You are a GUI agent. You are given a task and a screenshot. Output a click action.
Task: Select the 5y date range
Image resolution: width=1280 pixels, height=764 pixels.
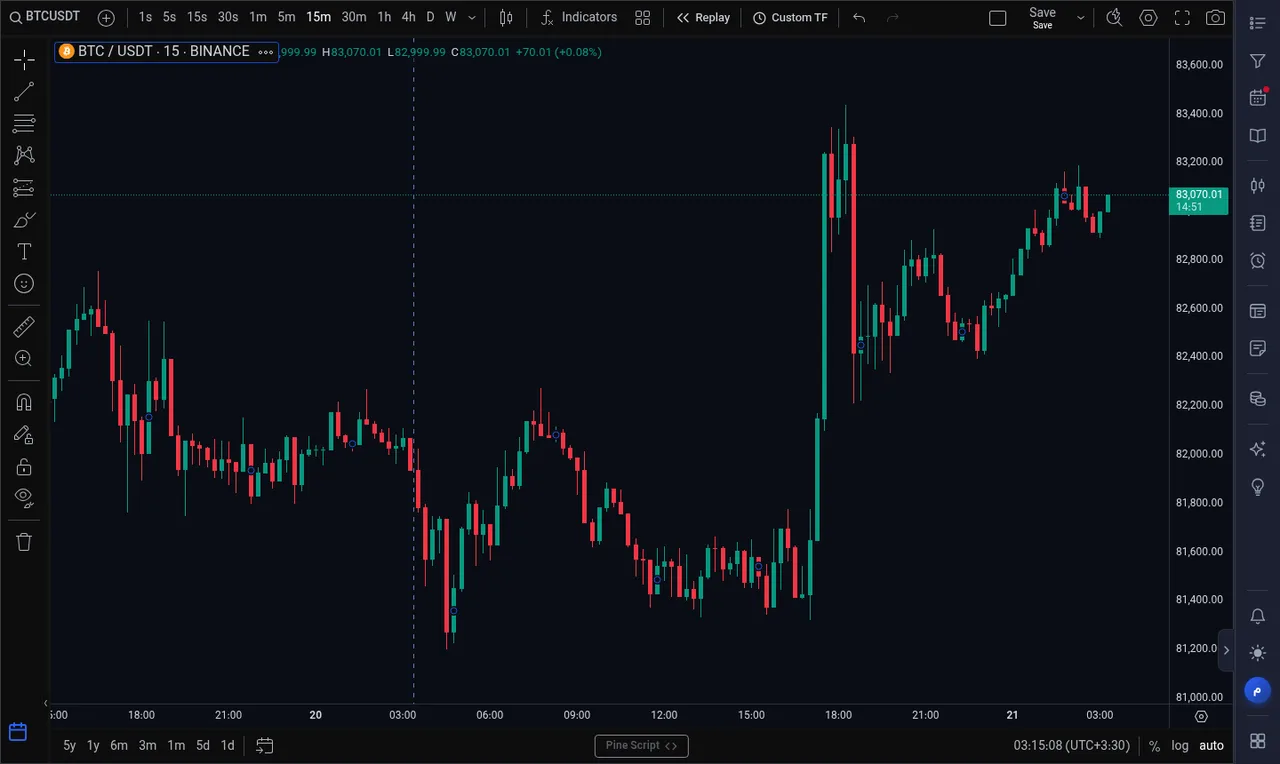coord(69,745)
